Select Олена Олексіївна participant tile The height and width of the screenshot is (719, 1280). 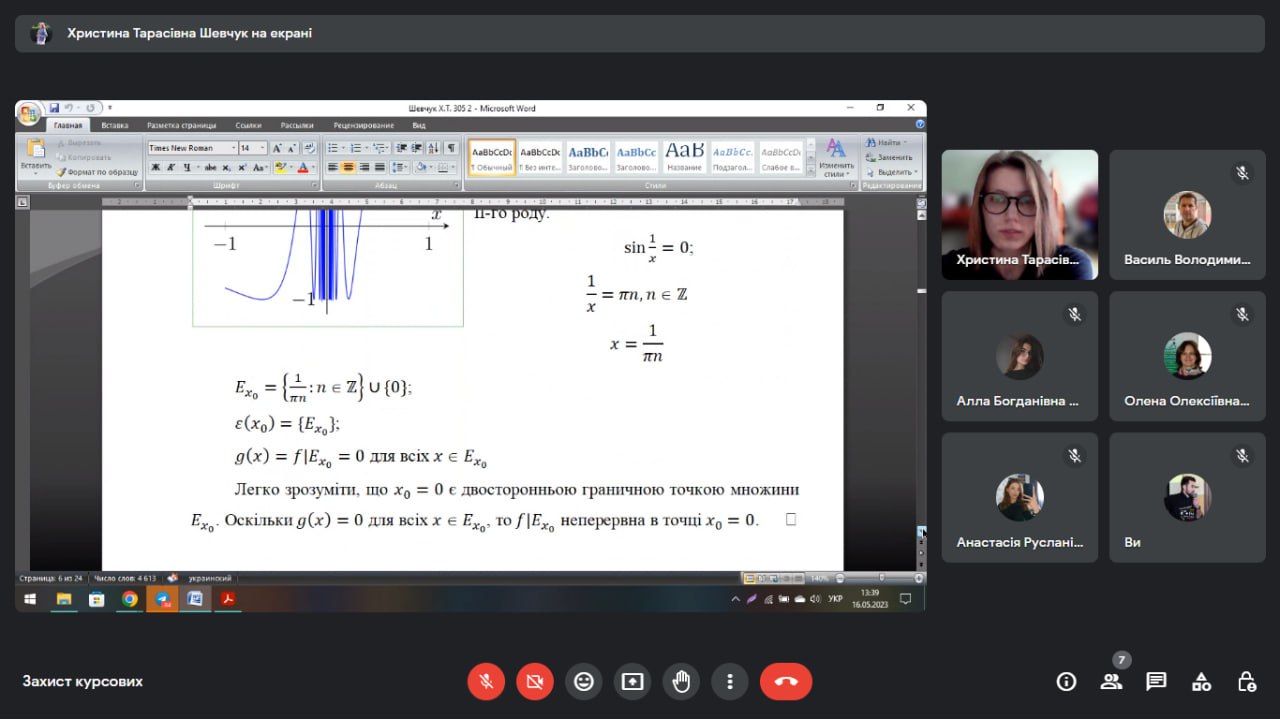tap(1187, 356)
